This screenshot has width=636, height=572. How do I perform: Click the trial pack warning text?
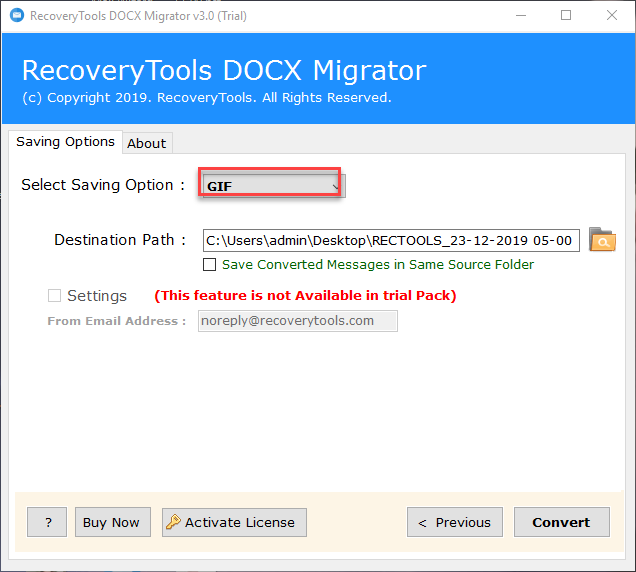[x=305, y=295]
